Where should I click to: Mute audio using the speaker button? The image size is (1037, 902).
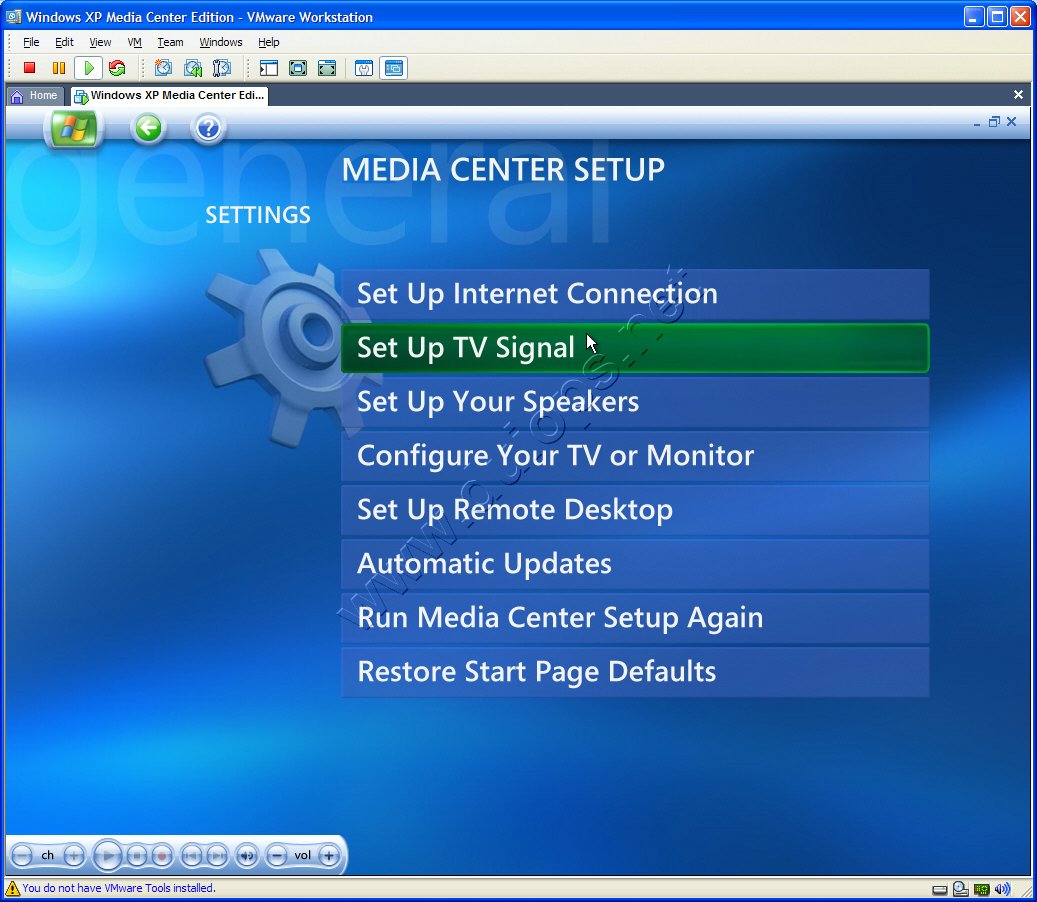[246, 856]
